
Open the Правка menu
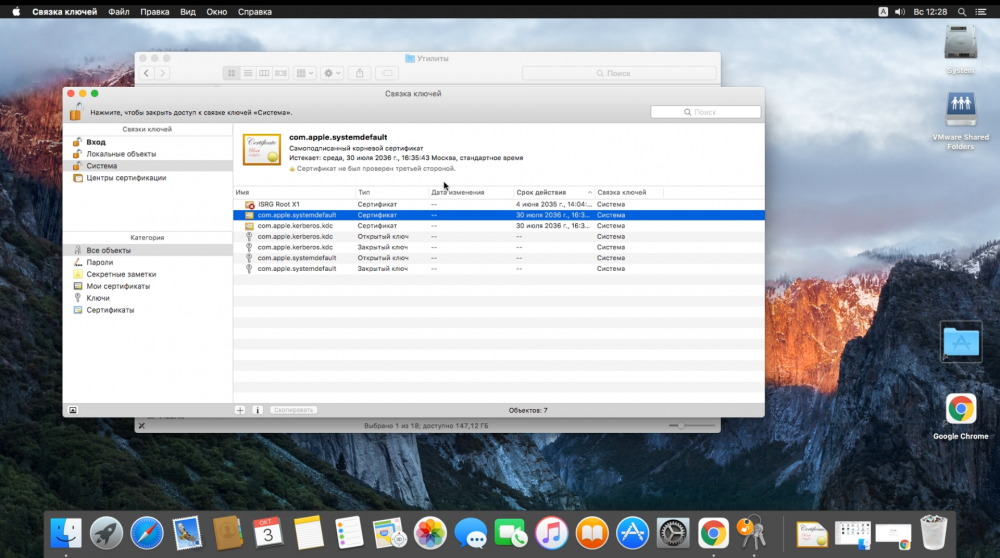pyautogui.click(x=154, y=11)
